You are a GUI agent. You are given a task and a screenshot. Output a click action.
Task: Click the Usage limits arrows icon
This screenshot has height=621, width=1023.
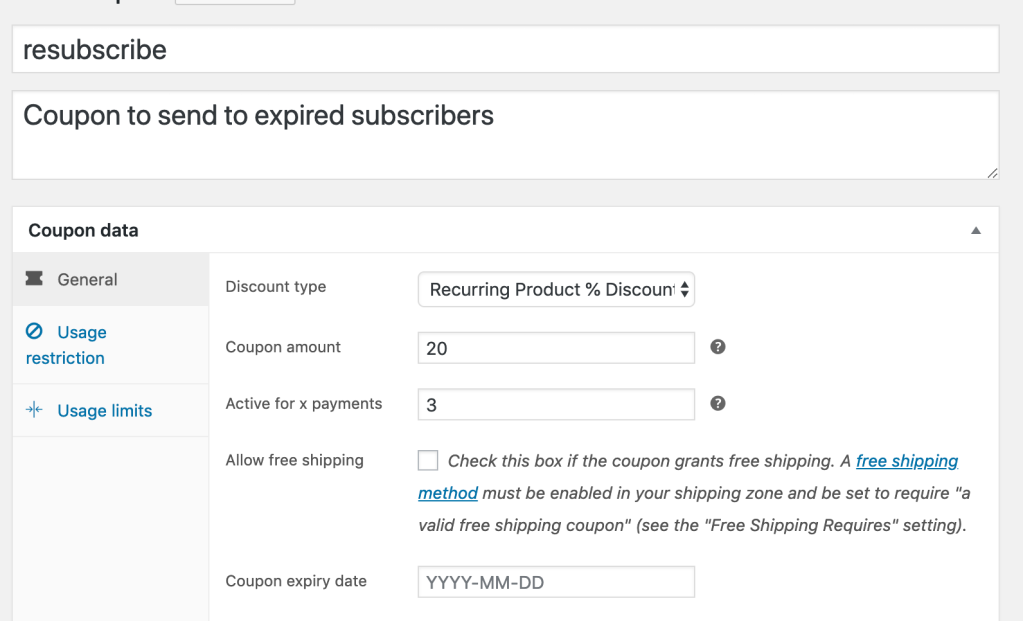point(35,410)
